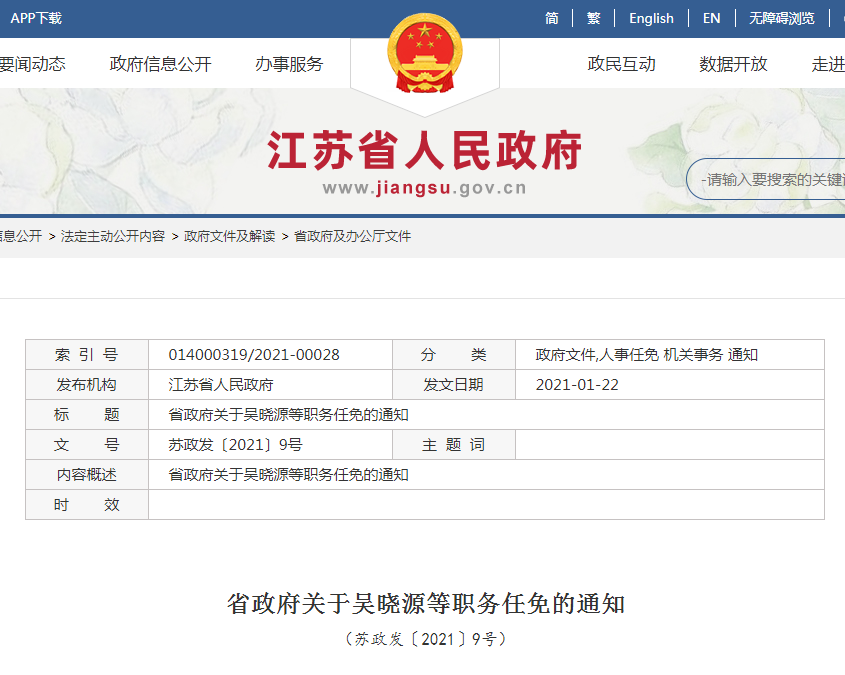Go to 法定主动公开内容 breadcrumb

(113, 236)
